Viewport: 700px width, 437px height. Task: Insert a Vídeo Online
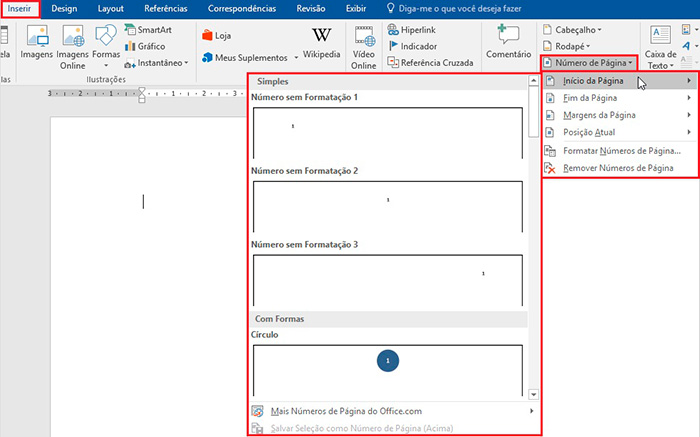364,45
